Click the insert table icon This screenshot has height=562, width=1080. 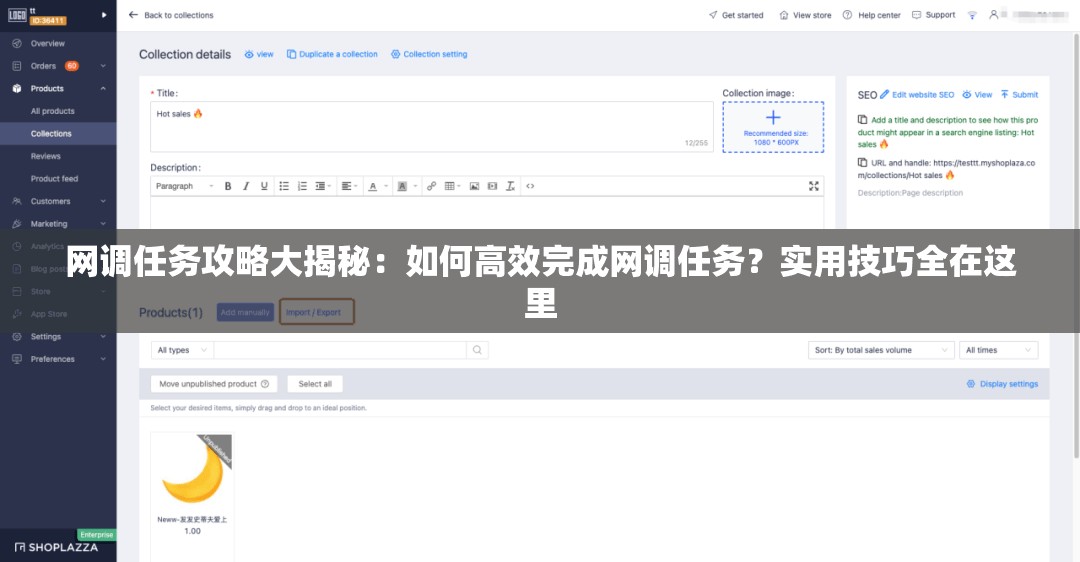[450, 186]
